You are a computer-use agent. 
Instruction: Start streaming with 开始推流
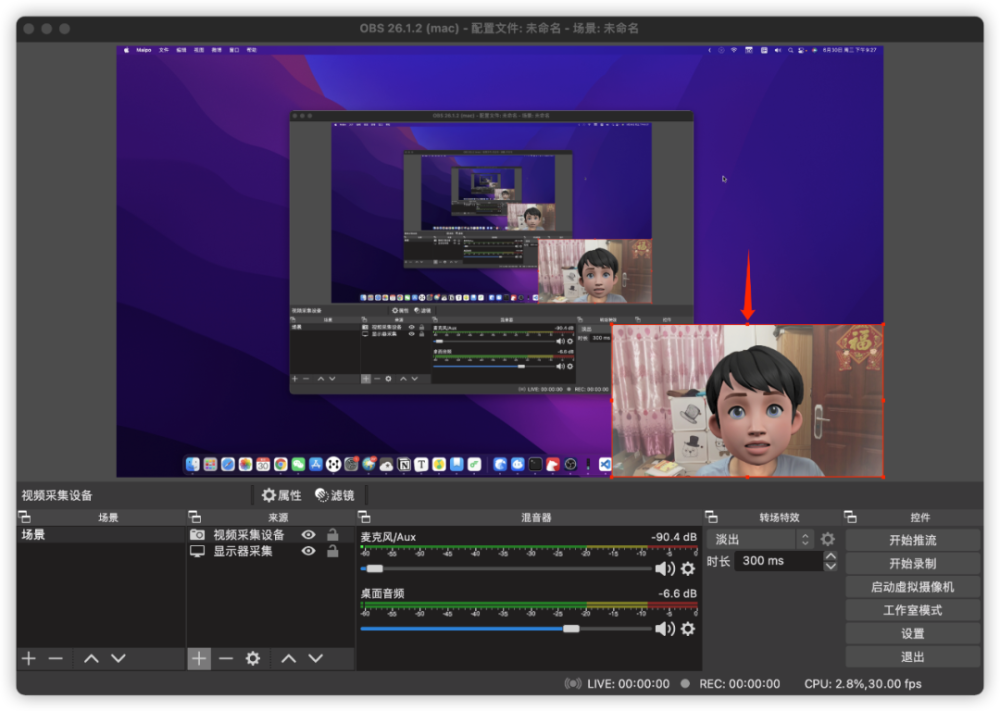tap(913, 541)
